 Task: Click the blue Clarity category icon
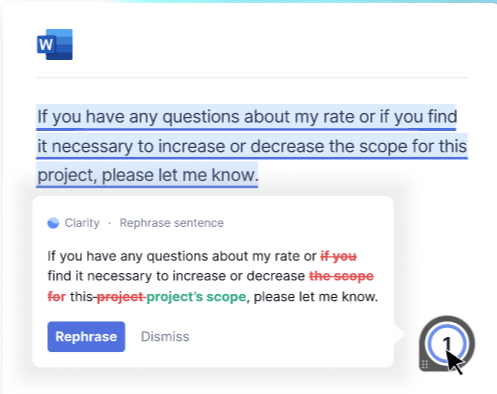click(53, 223)
